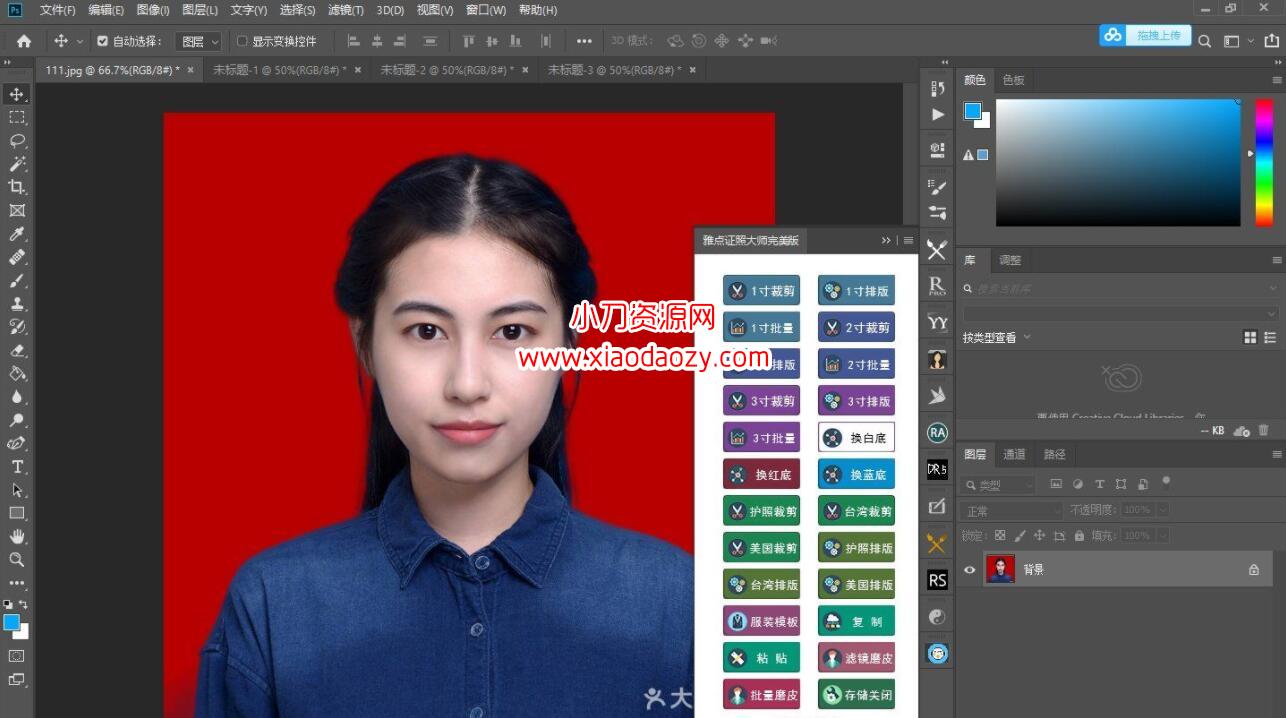Select the Hand tool

17,537
